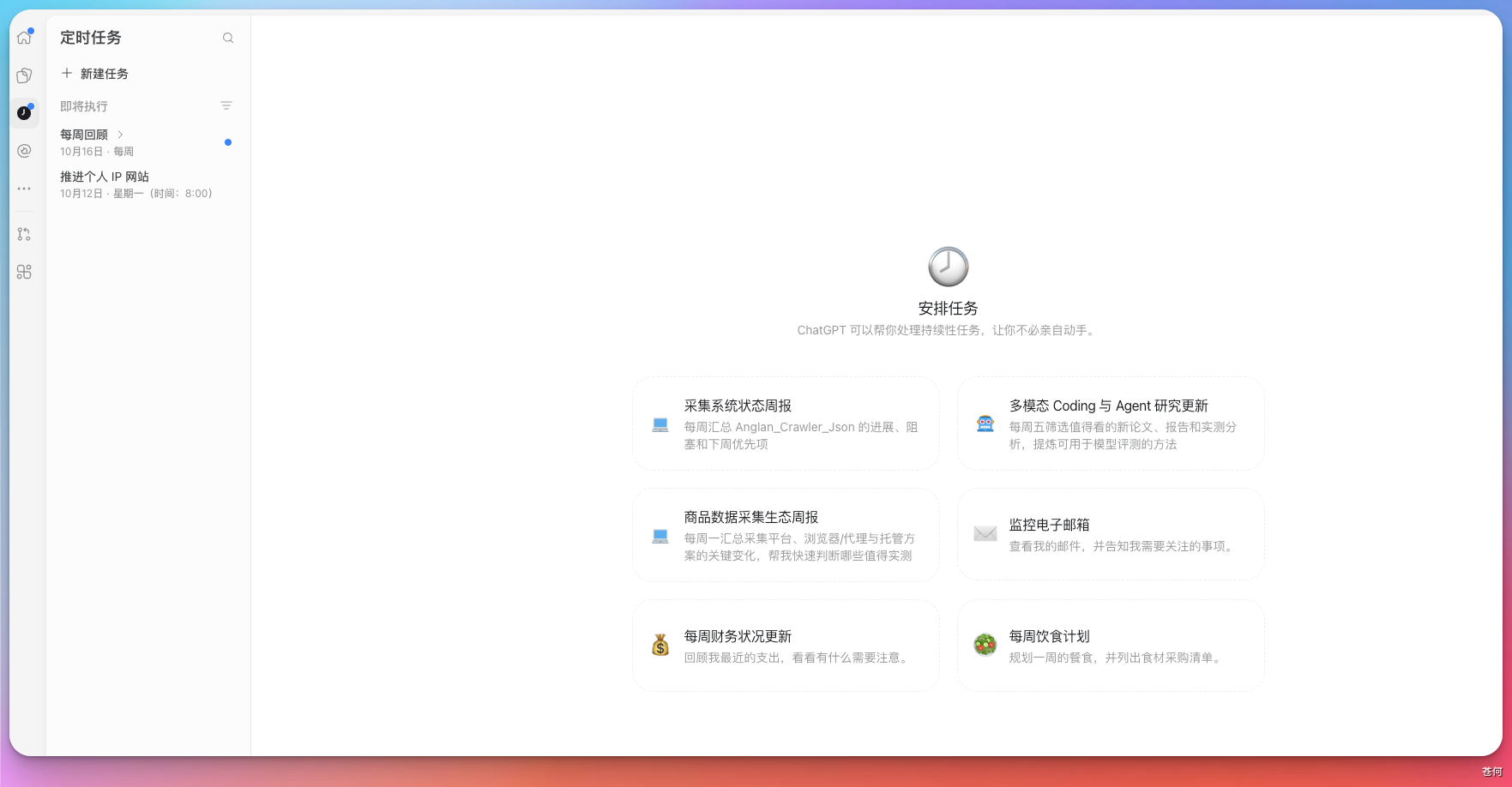Viewport: 1512px width, 787px height.
Task: Choose the 商品数据采集生态周报 suggestion card
Action: 786,535
